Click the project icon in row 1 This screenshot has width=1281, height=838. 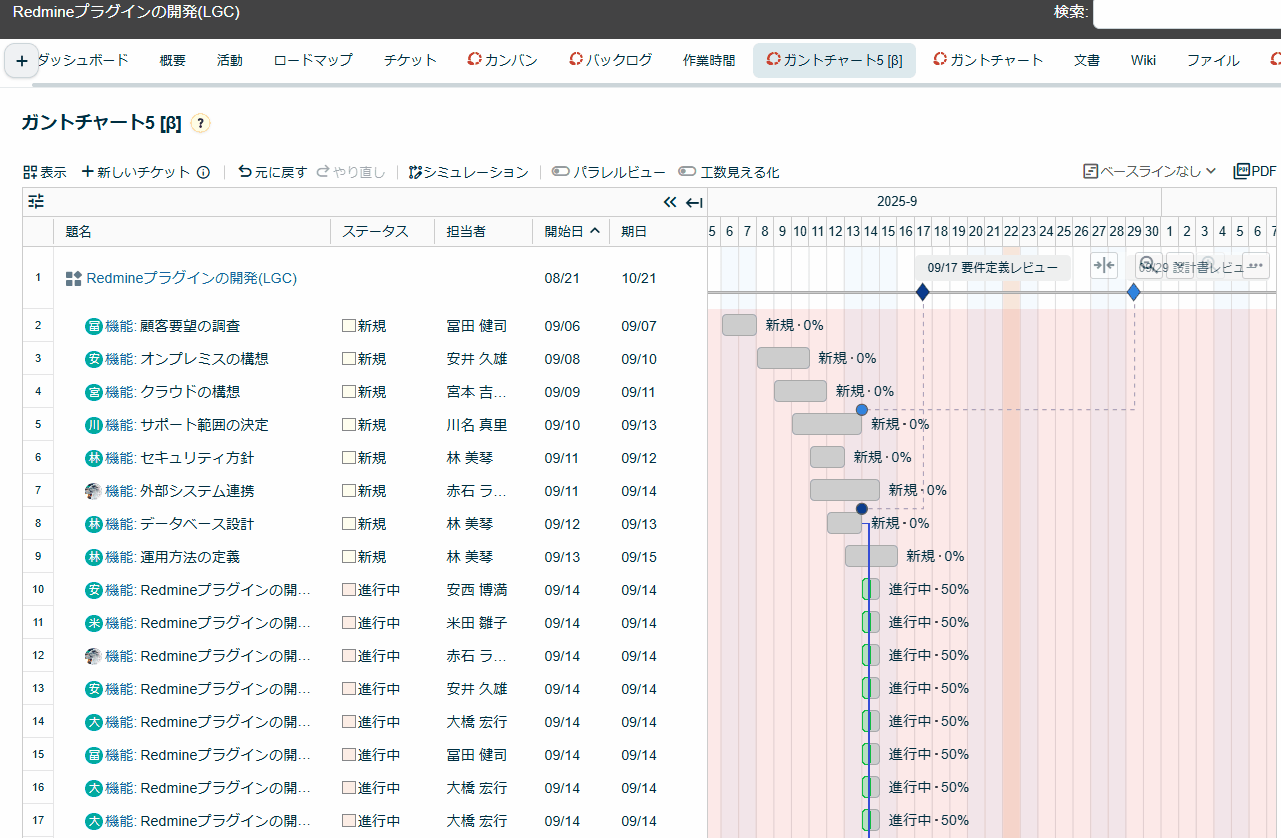tap(73, 278)
